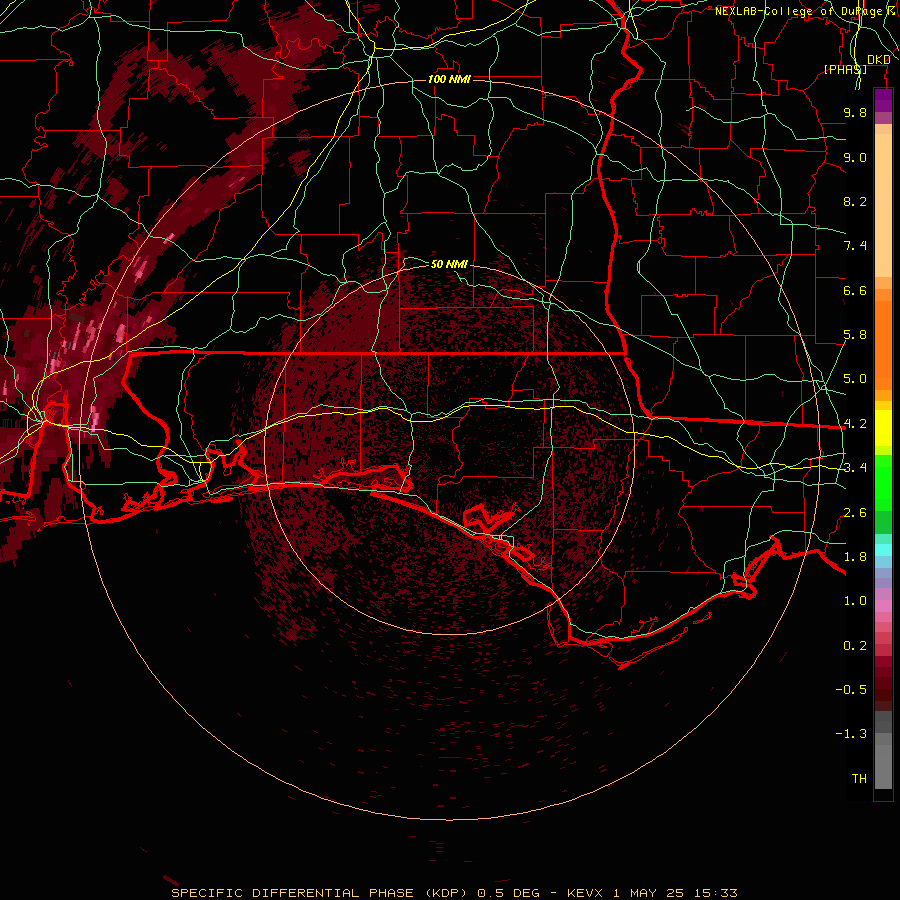Image resolution: width=900 pixels, height=900 pixels.
Task: Click the 7.4 value on the scale
Action: [855, 246]
